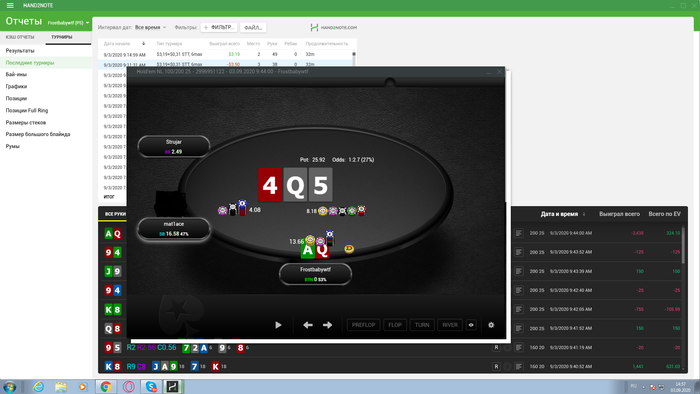
Task: Open File Explorer from taskbar
Action: point(61,386)
